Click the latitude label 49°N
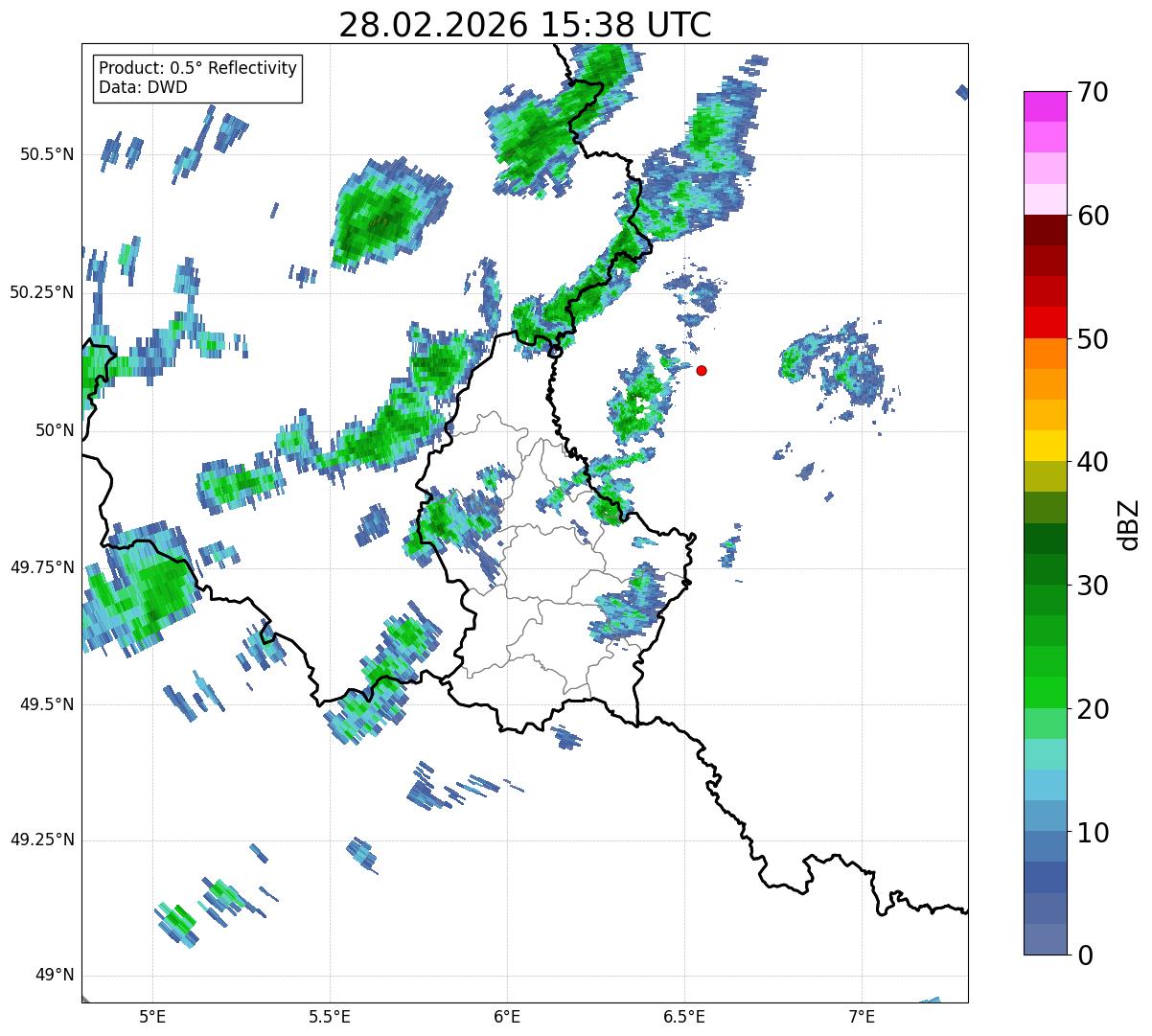 55,976
